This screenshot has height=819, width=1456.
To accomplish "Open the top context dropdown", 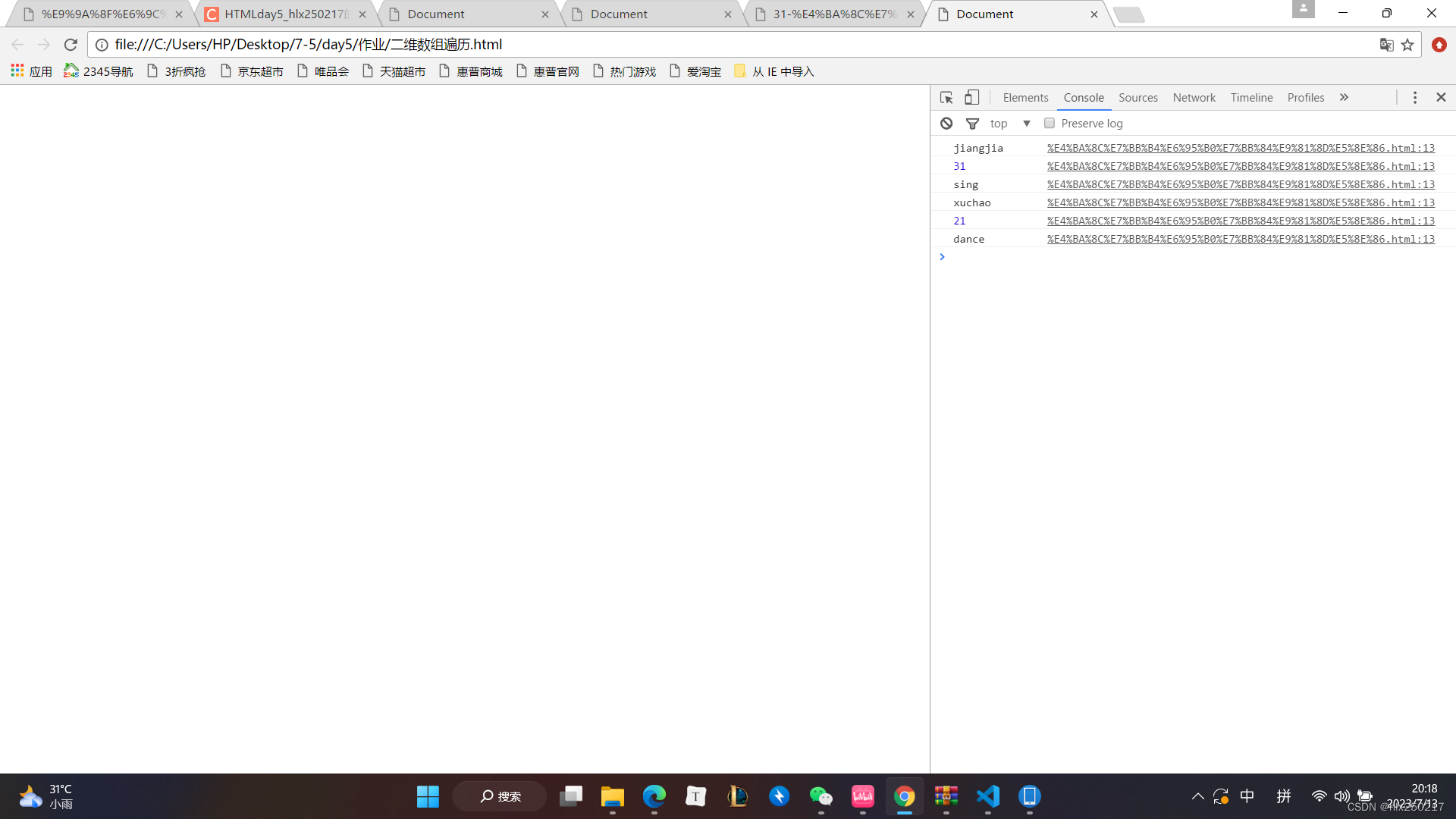I will [x=1026, y=124].
